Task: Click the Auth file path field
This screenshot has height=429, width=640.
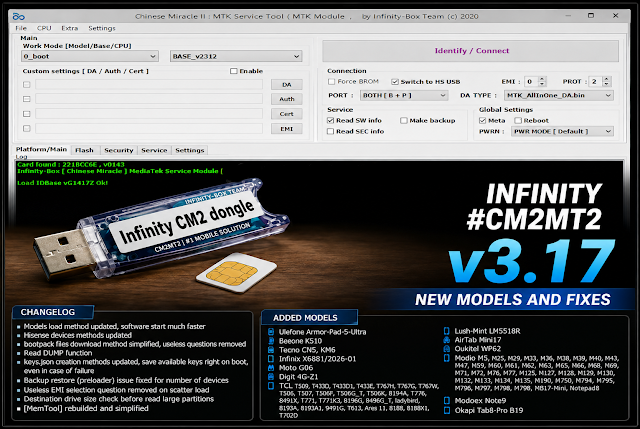Action: [149, 99]
